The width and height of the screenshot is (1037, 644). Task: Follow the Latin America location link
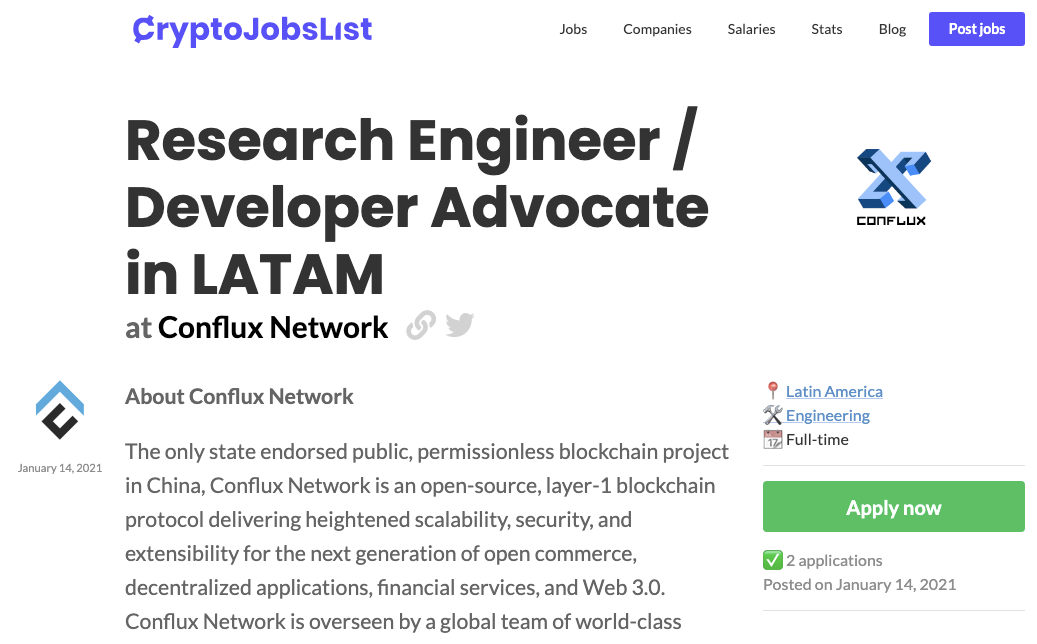point(834,391)
